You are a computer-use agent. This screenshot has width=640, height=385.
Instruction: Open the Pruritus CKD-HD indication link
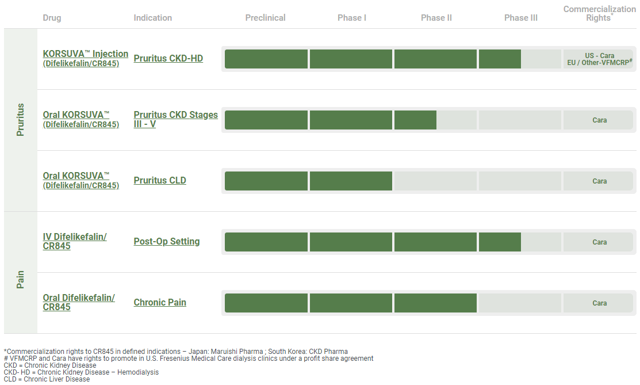(168, 58)
